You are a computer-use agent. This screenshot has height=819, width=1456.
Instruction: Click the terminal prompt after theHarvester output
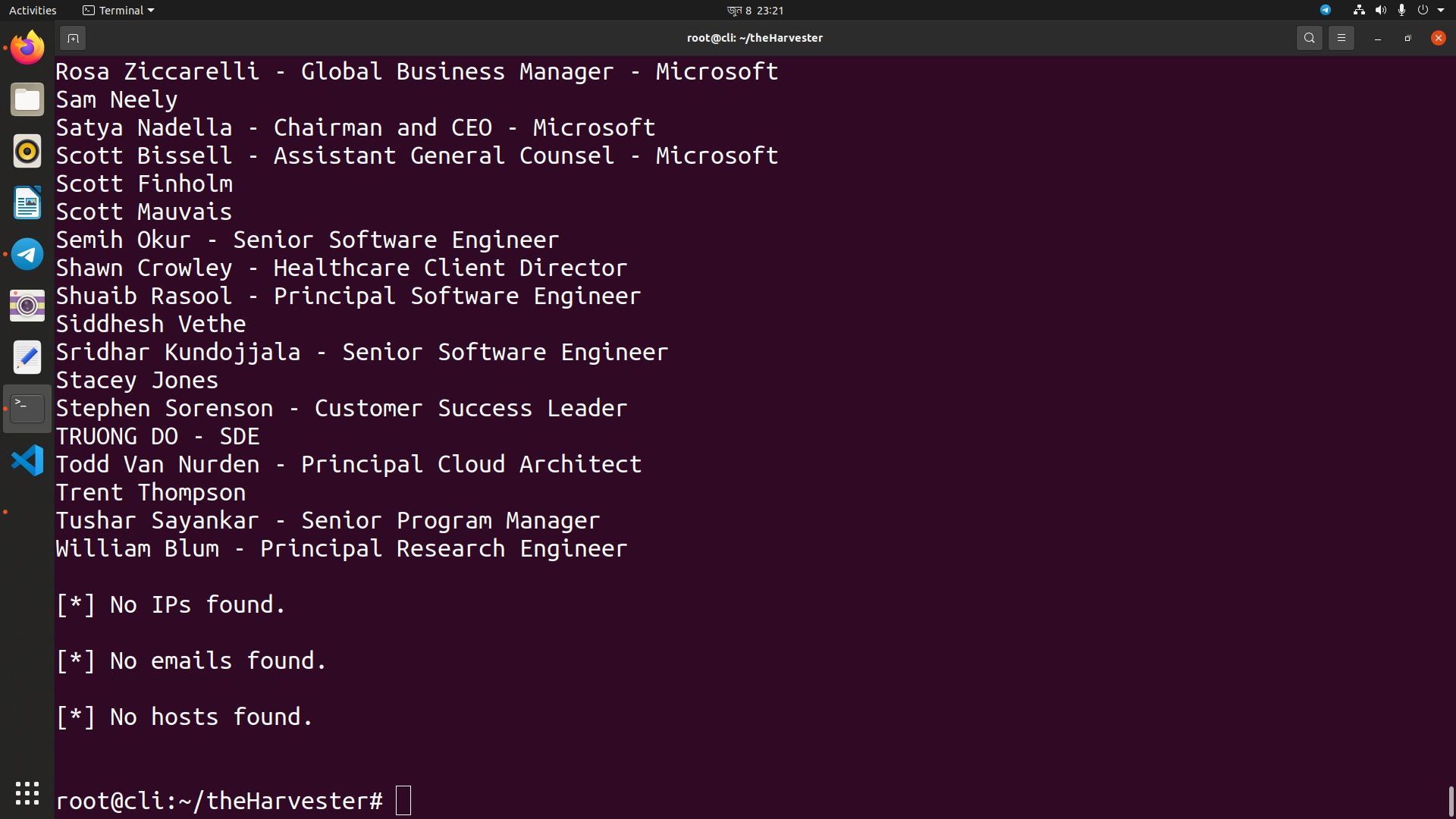click(x=403, y=800)
